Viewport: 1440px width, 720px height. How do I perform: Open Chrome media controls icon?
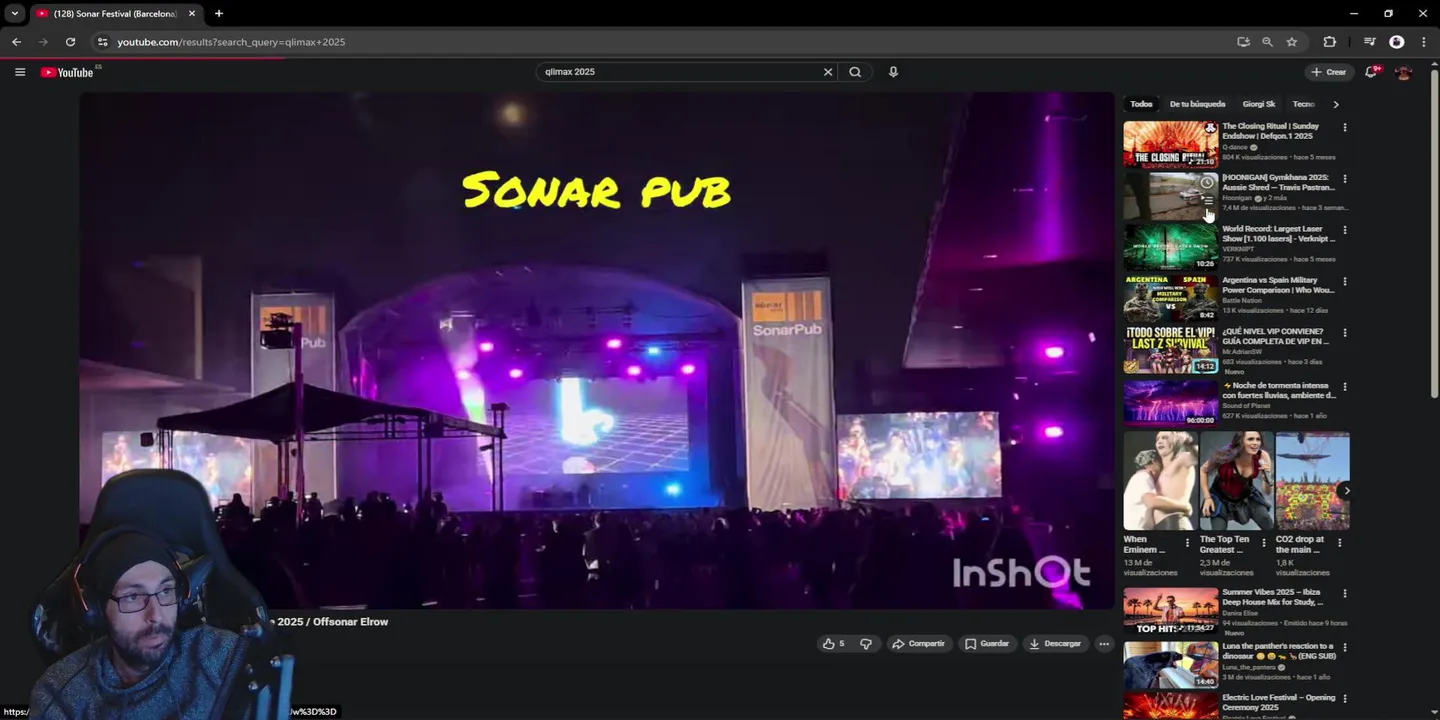pyautogui.click(x=1370, y=42)
